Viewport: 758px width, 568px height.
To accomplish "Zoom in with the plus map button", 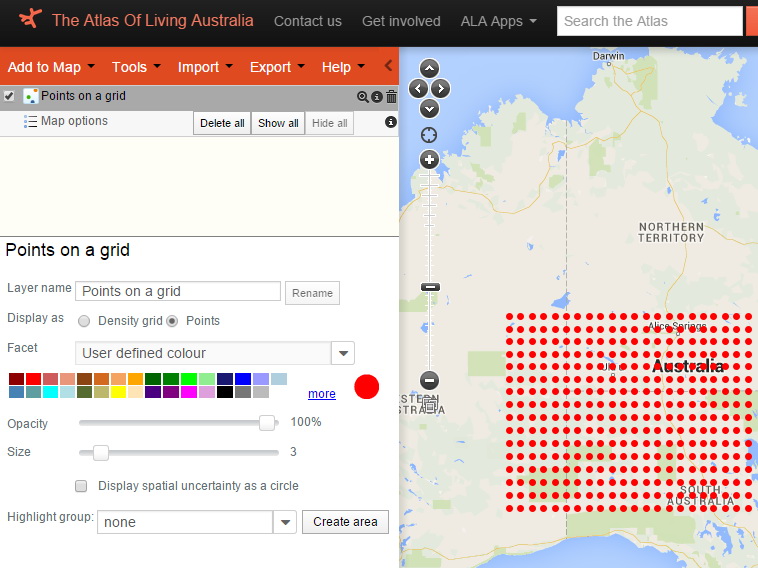I will click(x=429, y=160).
